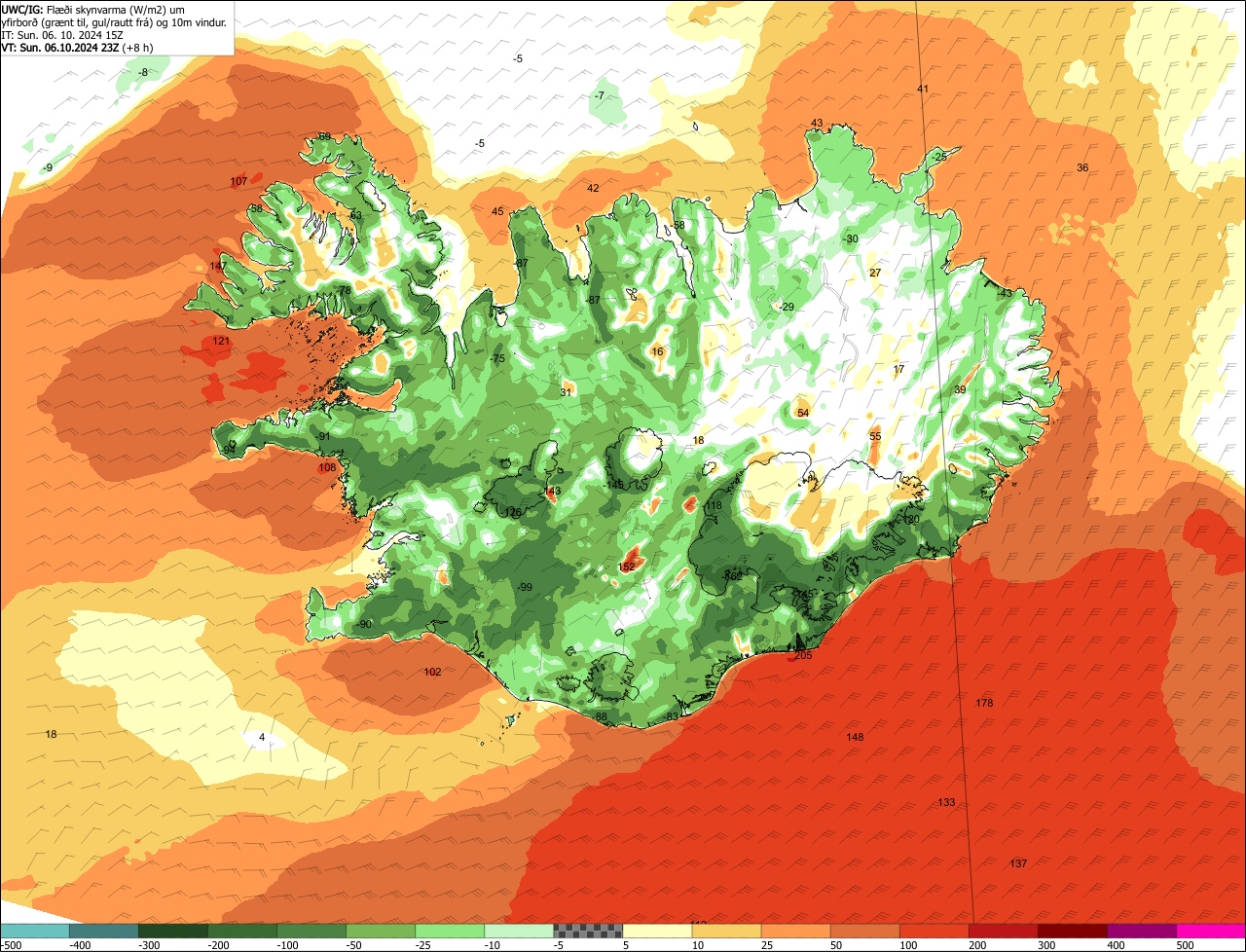1246x952 pixels.
Task: Click the value 102 off the southwest coast
Action: pos(432,672)
